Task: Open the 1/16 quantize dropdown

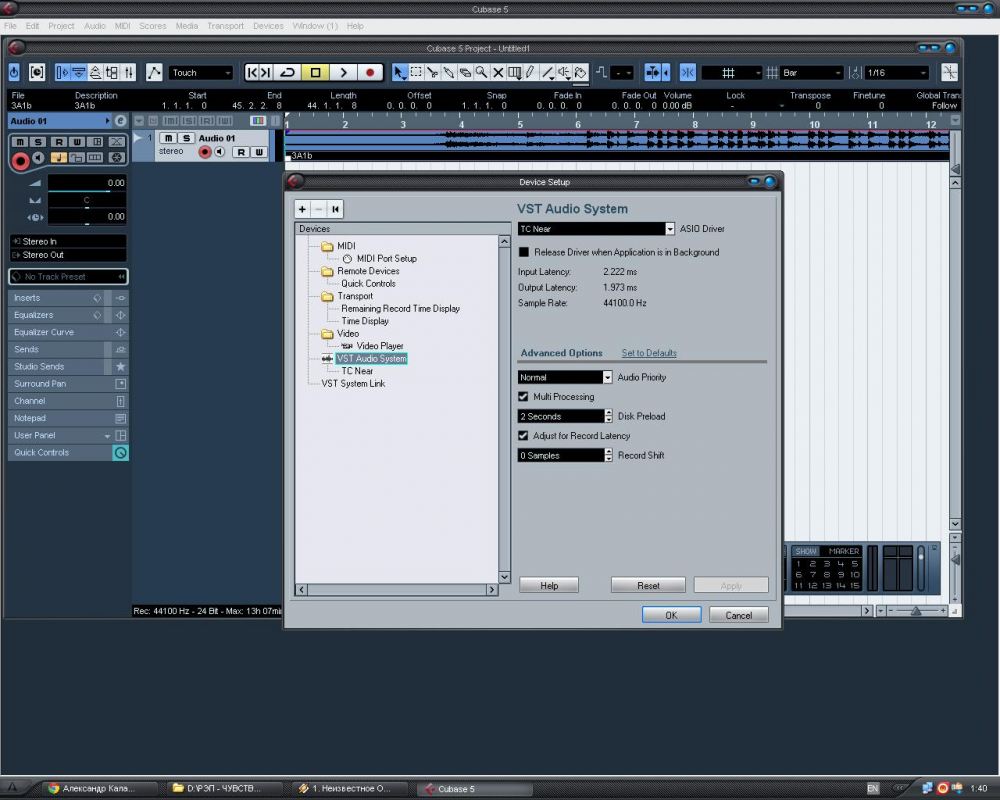Action: (x=896, y=73)
